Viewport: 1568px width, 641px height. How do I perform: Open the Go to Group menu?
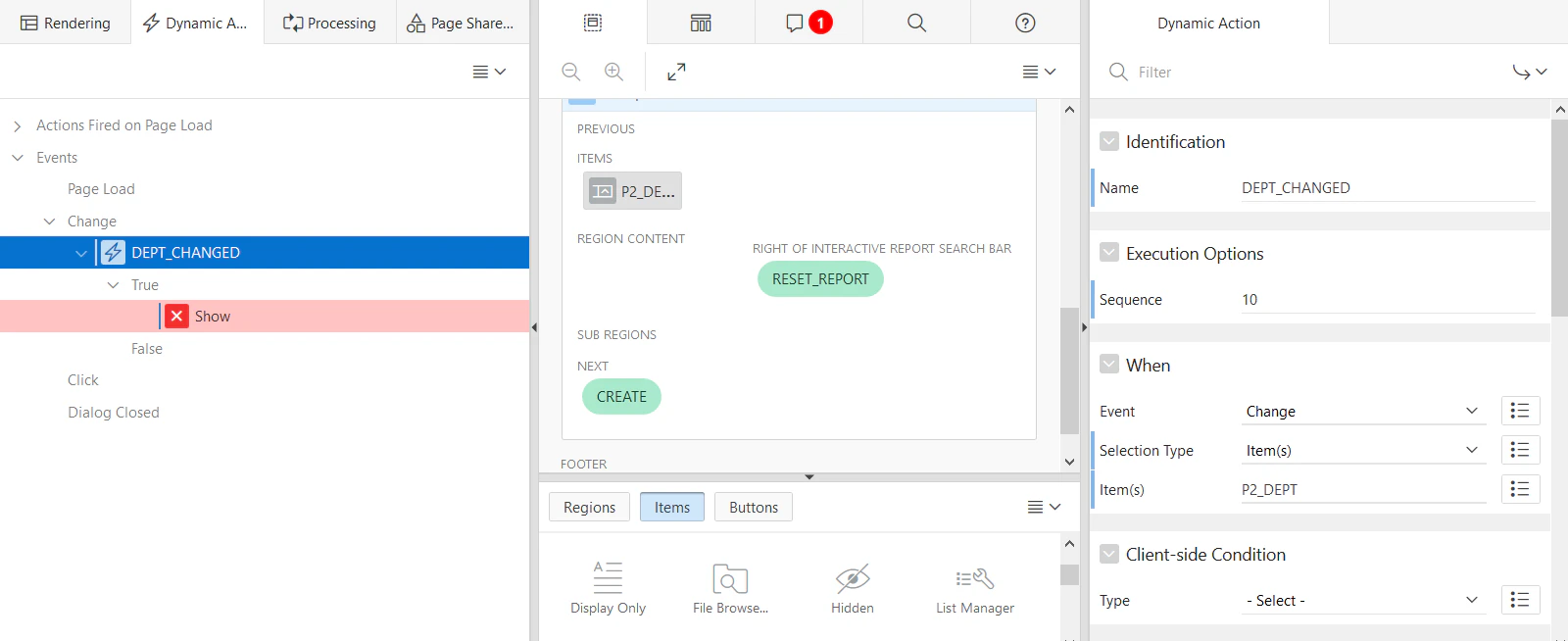pos(1529,72)
